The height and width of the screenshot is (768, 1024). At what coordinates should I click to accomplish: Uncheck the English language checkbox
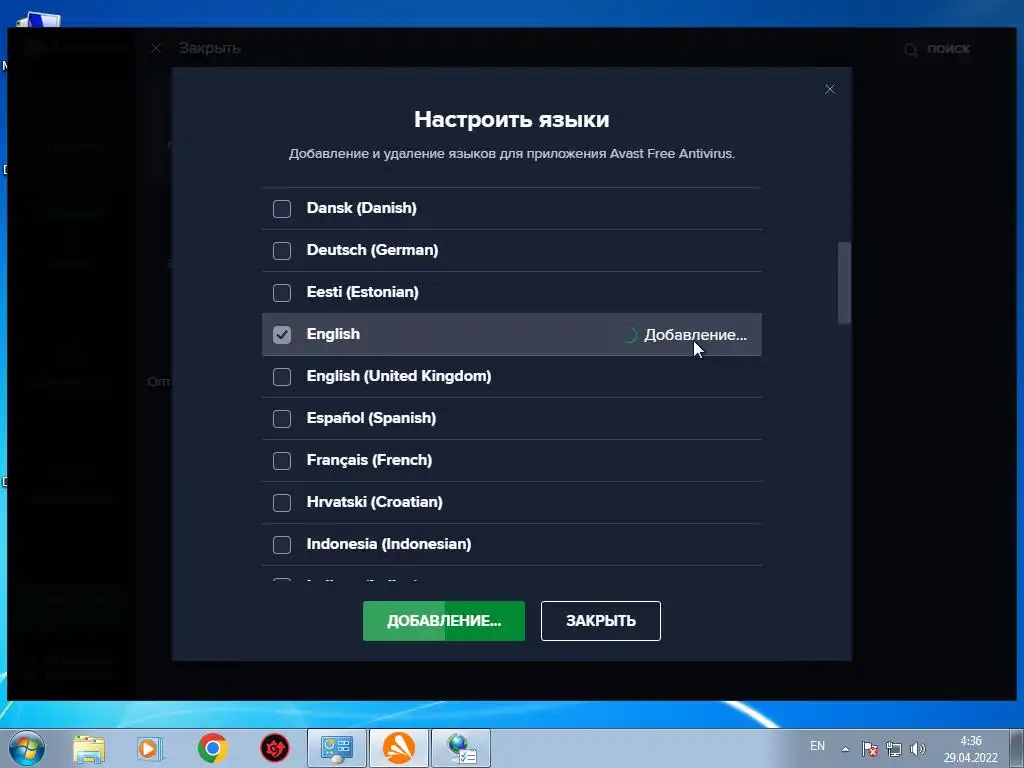[x=281, y=334]
